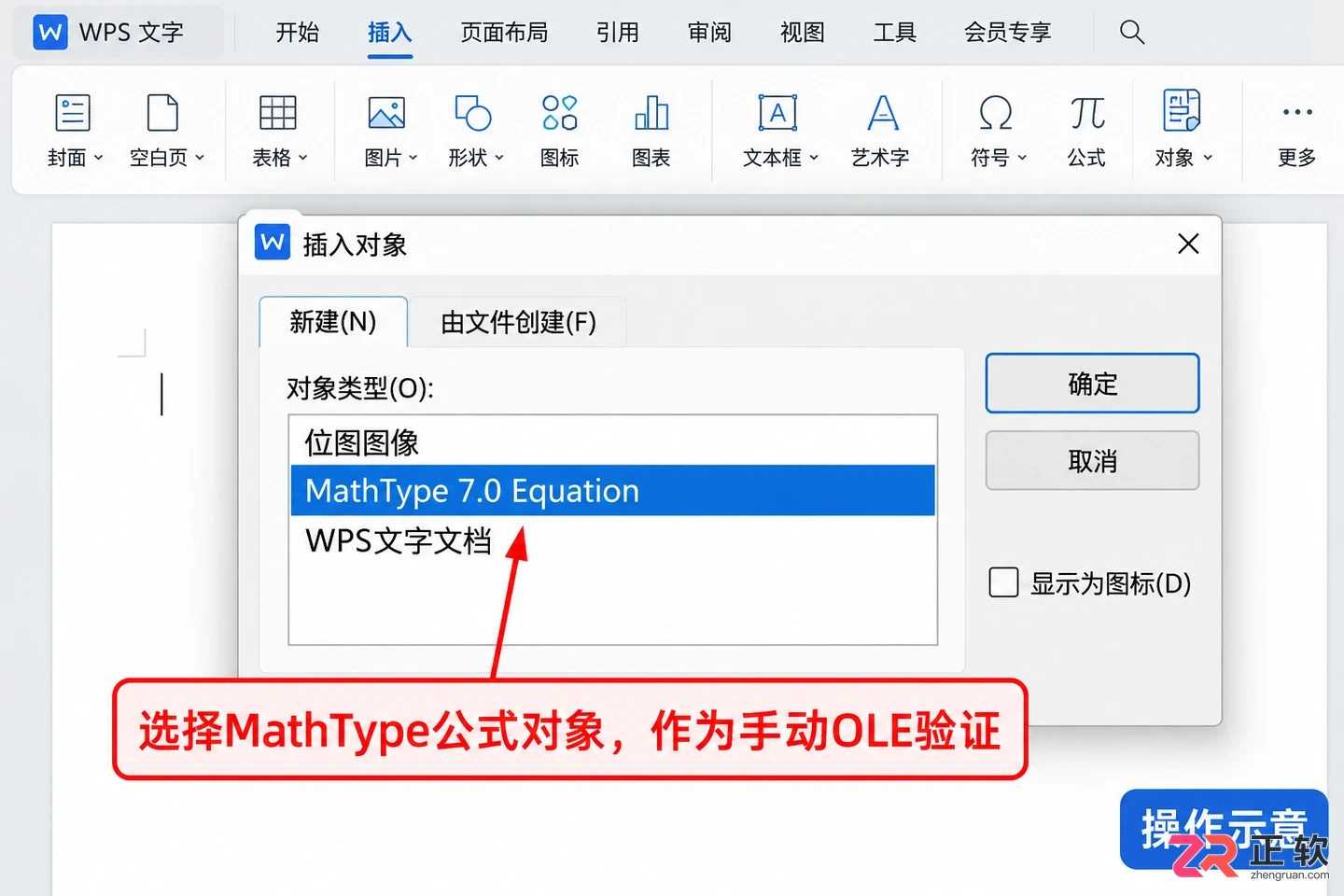Click the Picture (图片) icon

click(x=386, y=113)
